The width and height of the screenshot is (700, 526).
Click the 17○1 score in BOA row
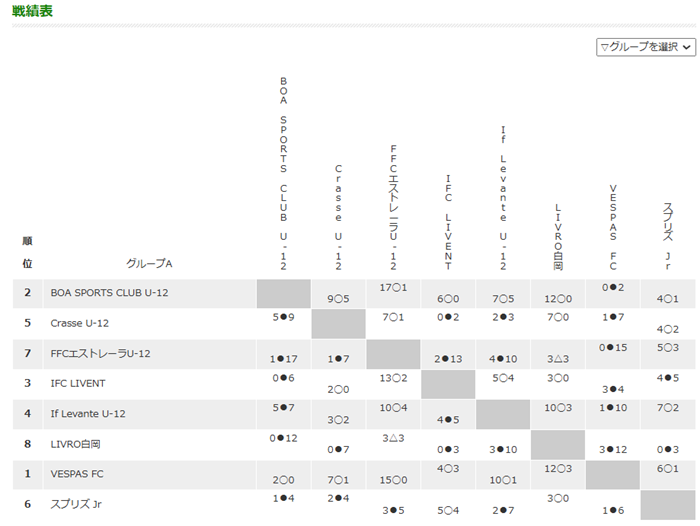pos(393,288)
